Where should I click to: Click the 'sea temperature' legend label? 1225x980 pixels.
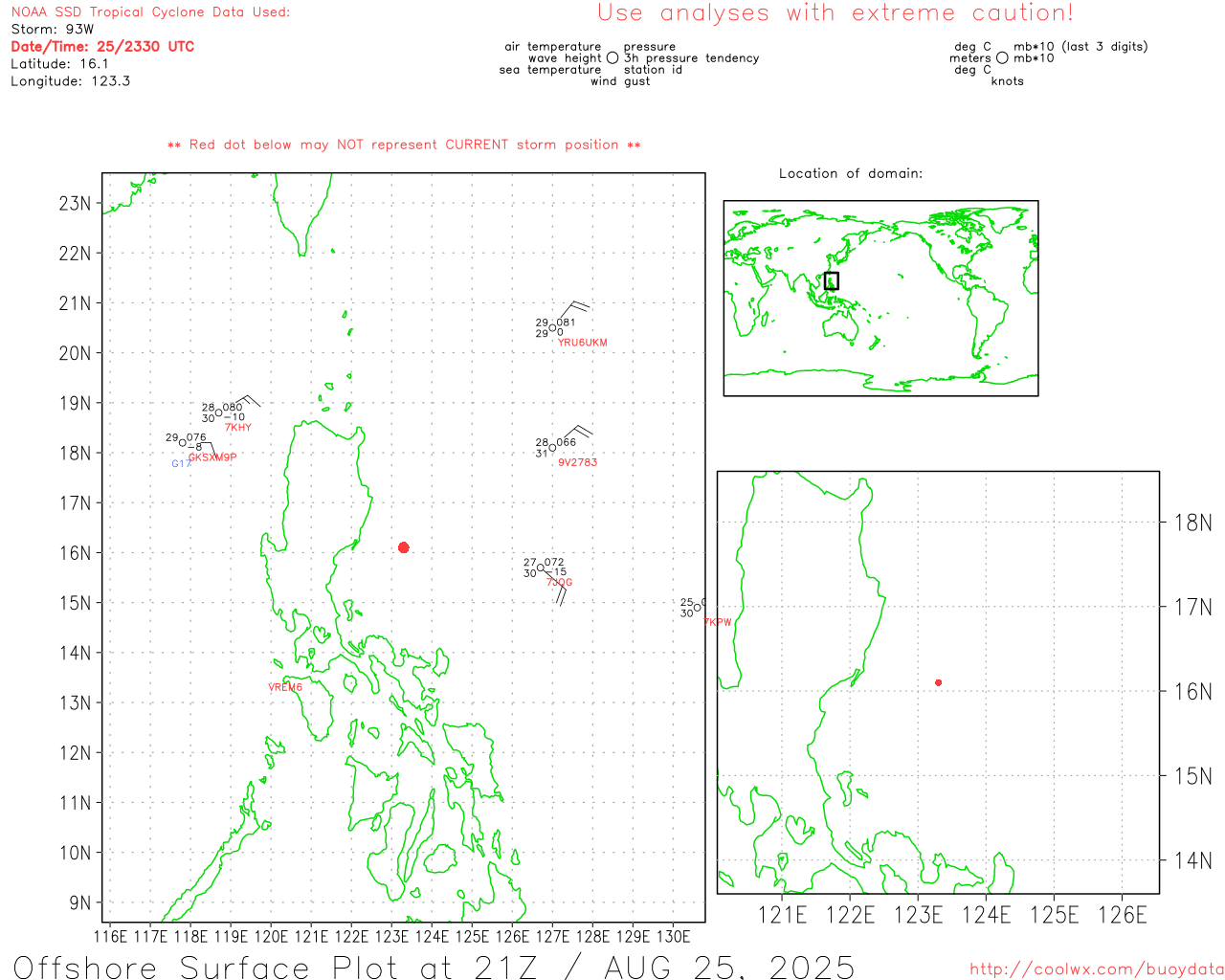tap(550, 70)
